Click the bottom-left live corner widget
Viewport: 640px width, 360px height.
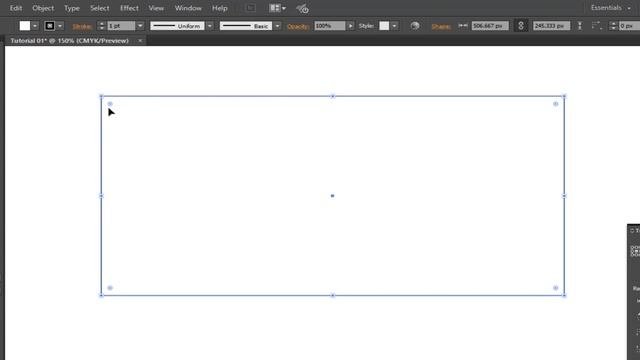pyautogui.click(x=110, y=288)
